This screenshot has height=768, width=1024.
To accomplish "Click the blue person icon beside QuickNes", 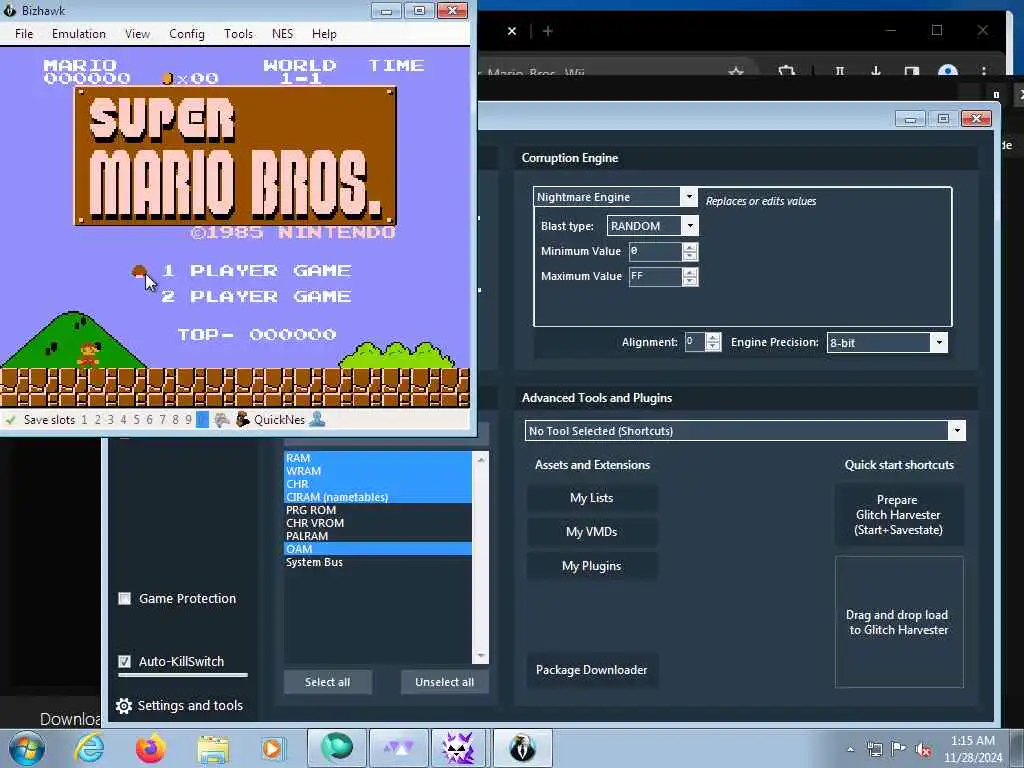I will [x=317, y=419].
